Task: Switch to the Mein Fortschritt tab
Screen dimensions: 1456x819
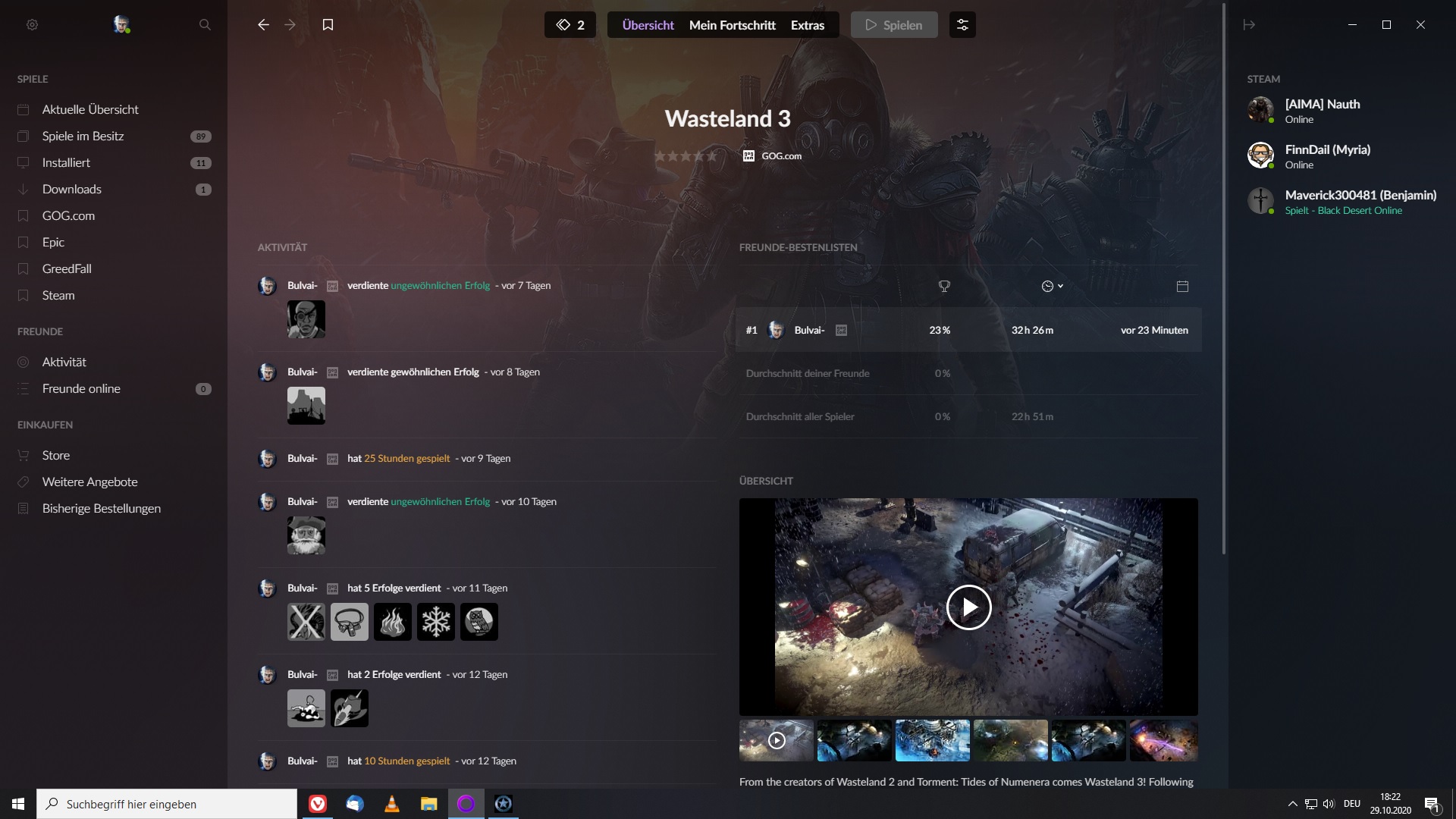Action: (x=732, y=25)
